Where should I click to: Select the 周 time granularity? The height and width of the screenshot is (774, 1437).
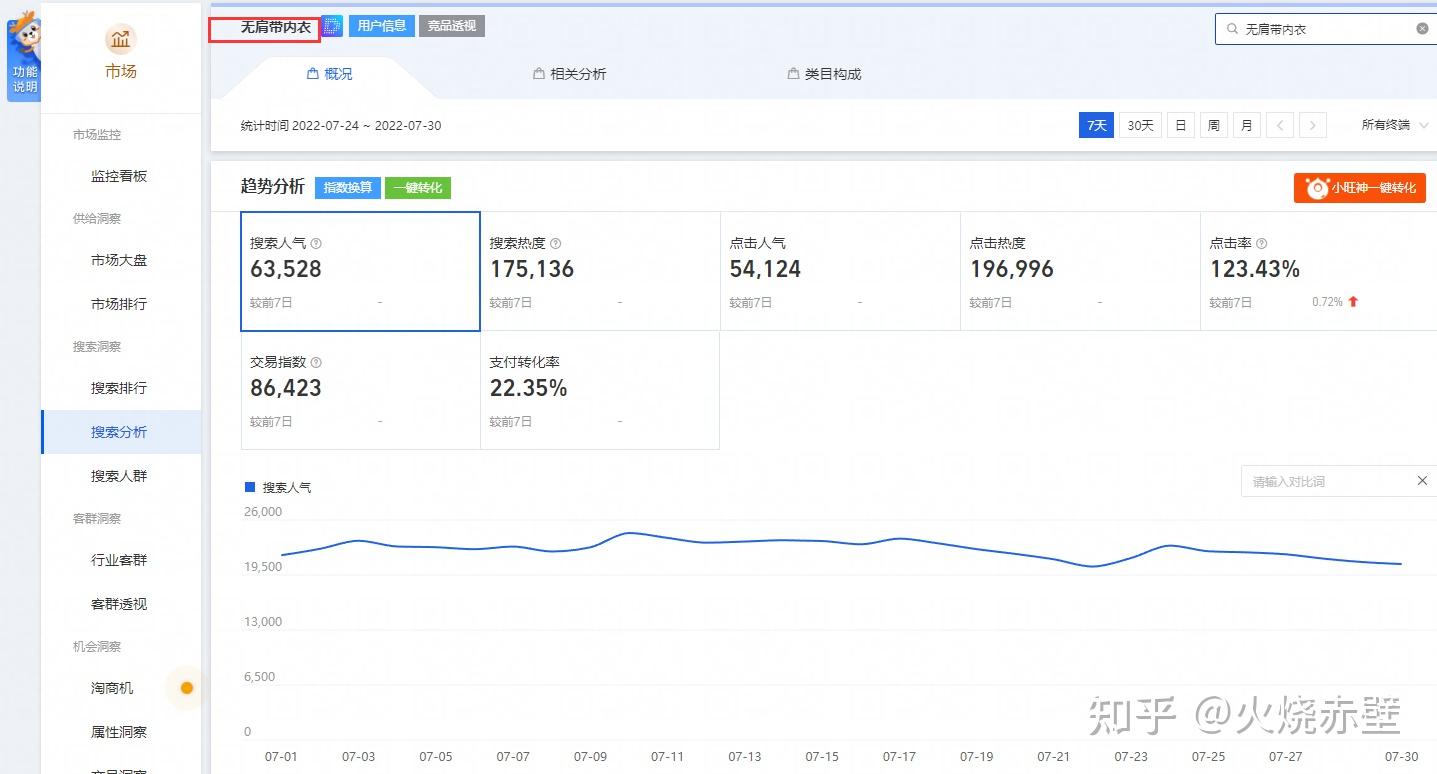click(x=1214, y=125)
